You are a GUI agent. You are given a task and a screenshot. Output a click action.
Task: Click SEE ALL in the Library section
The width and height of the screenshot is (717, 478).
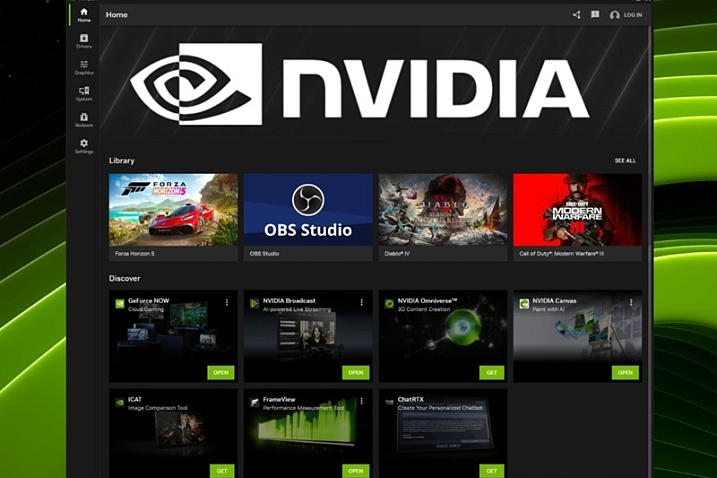click(625, 161)
